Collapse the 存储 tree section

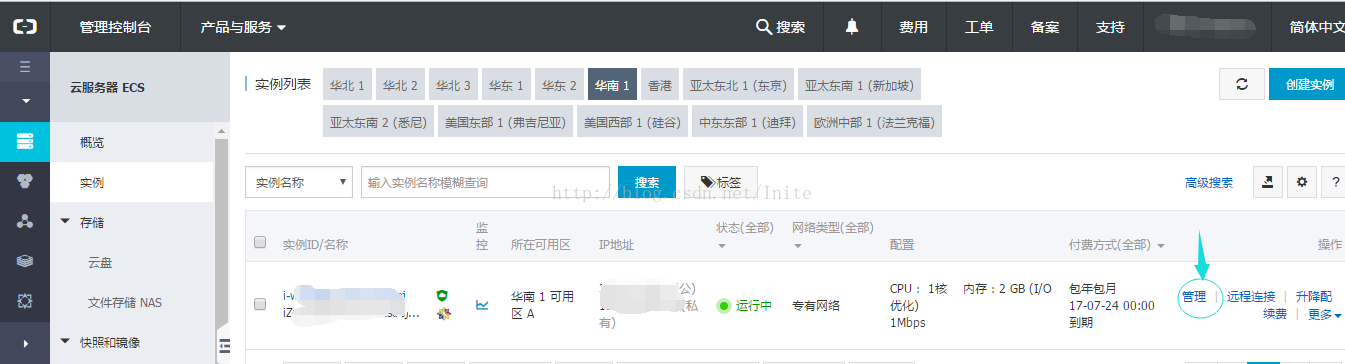(x=66, y=222)
